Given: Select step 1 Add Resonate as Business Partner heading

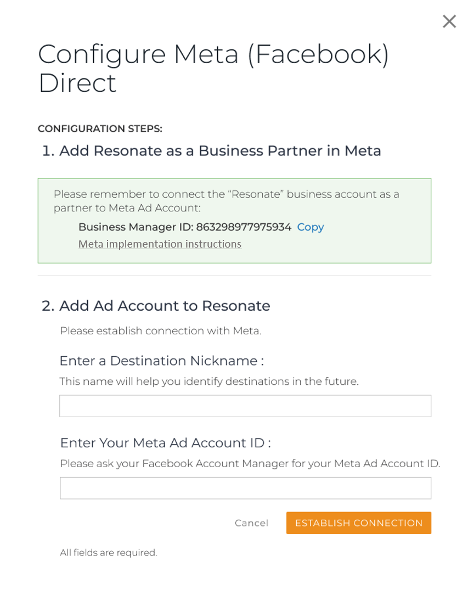Looking at the screenshot, I should [211, 151].
